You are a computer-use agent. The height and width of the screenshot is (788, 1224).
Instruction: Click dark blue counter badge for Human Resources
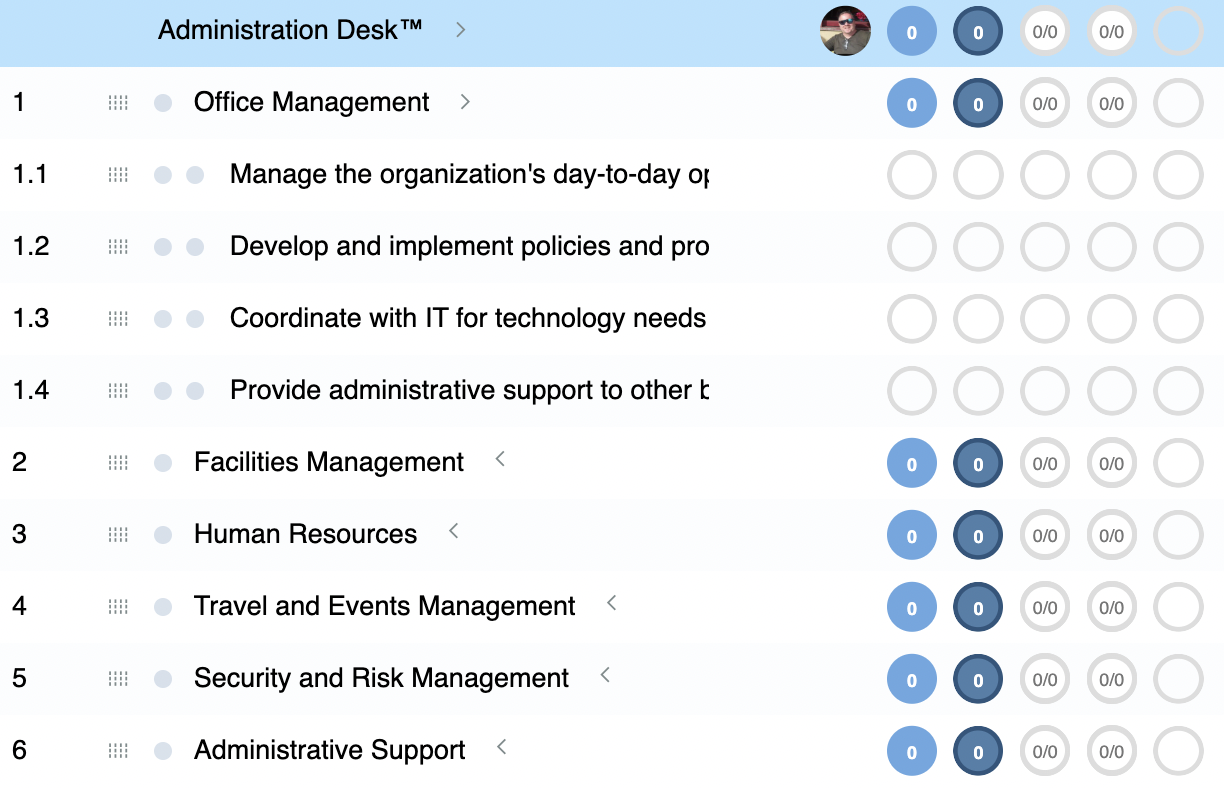coord(978,536)
